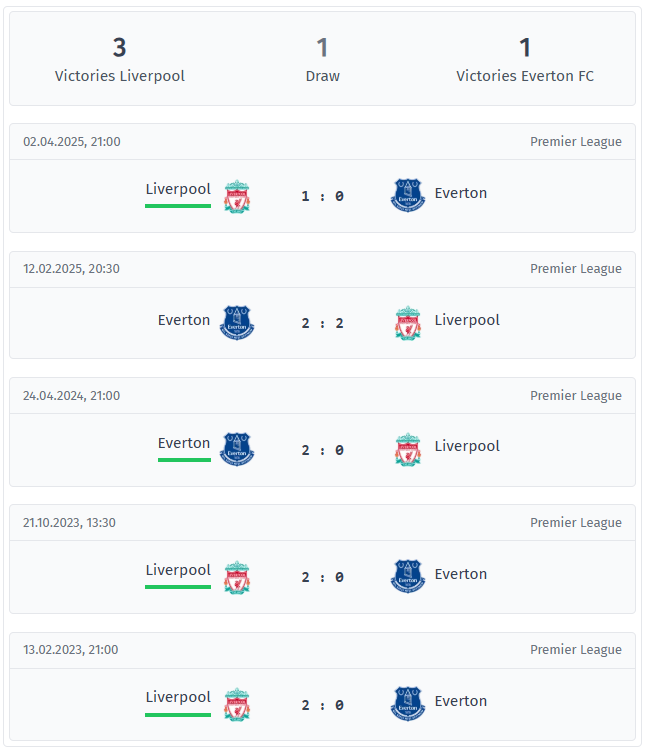Click the Draw summary count
645x753 pixels.
(322, 48)
